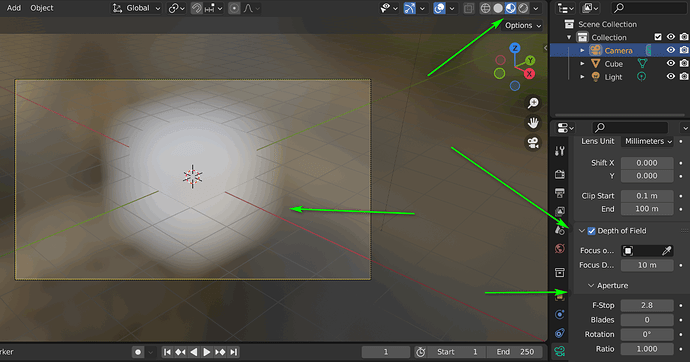The height and width of the screenshot is (362, 690).
Task: Open the snapping options dropdown
Action: pyautogui.click(x=214, y=8)
